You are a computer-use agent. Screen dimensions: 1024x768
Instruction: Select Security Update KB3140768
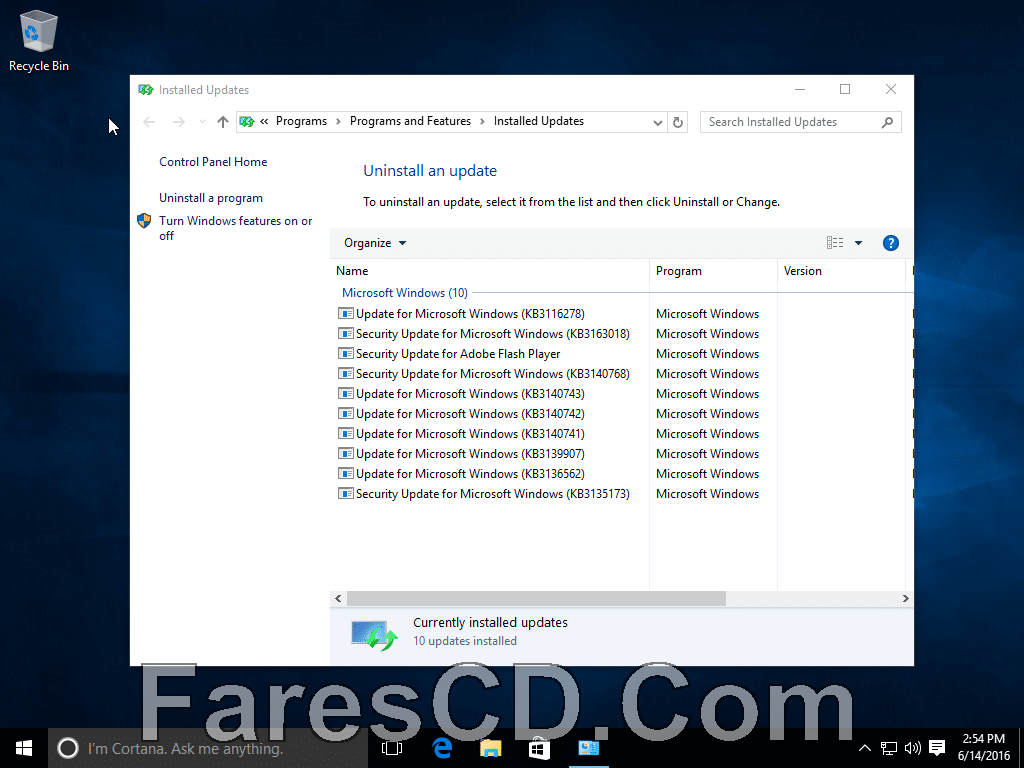pos(492,374)
